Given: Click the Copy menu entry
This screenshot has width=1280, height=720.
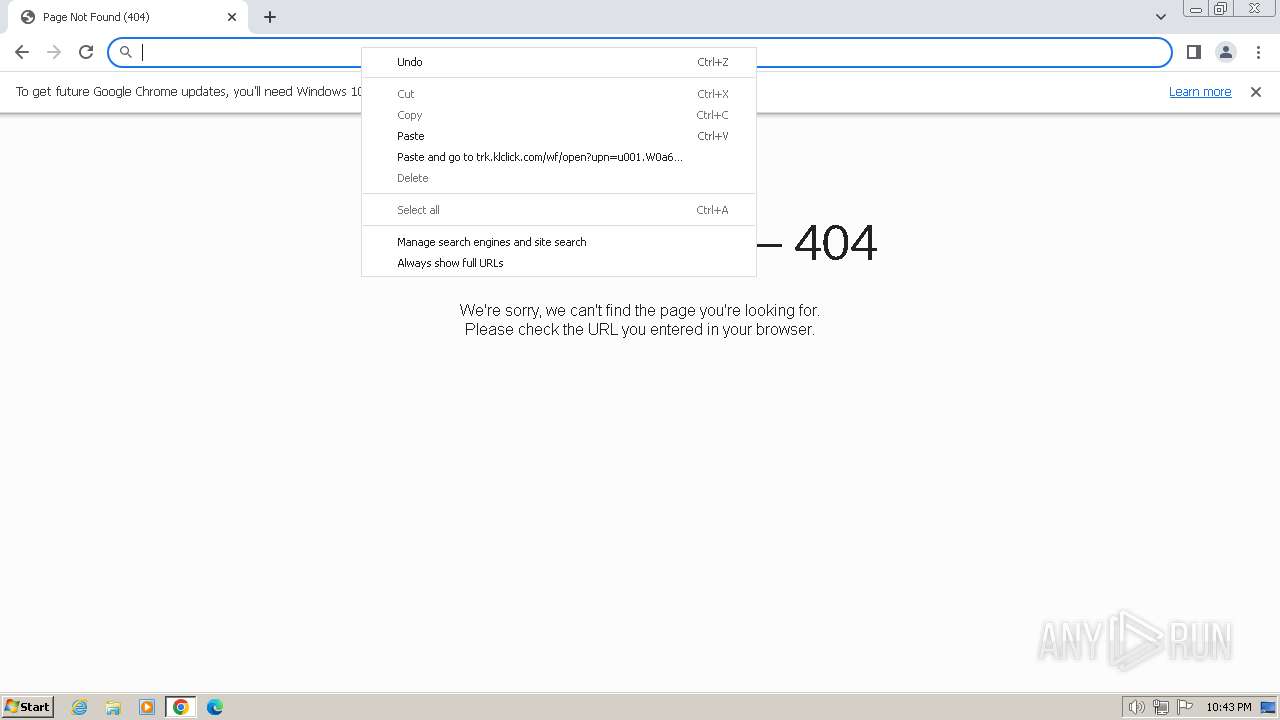Looking at the screenshot, I should click(559, 115).
